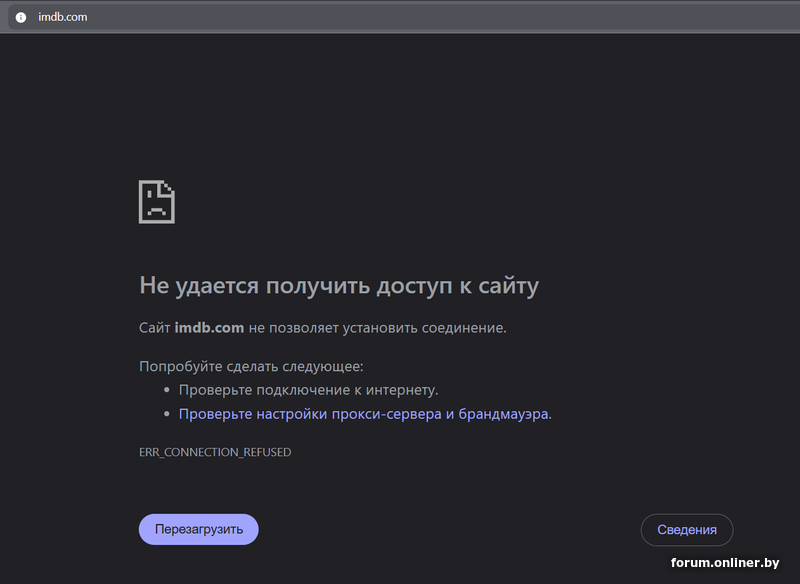The width and height of the screenshot is (800, 584).
Task: Select the ERR_CONNECTION_REFUSED error code text
Action: (x=215, y=452)
